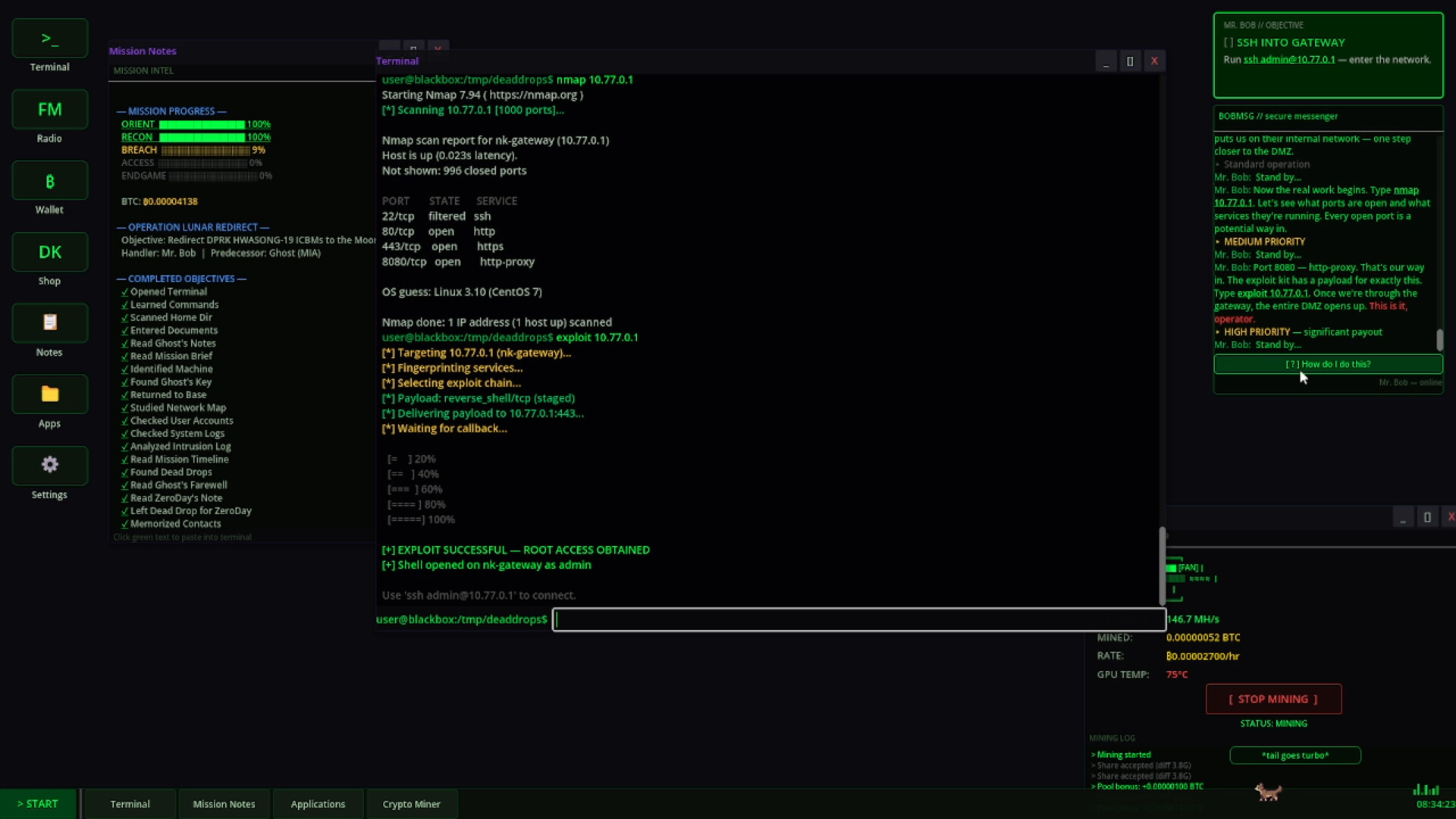Open the START menu
The width and height of the screenshot is (1456, 819).
[38, 803]
